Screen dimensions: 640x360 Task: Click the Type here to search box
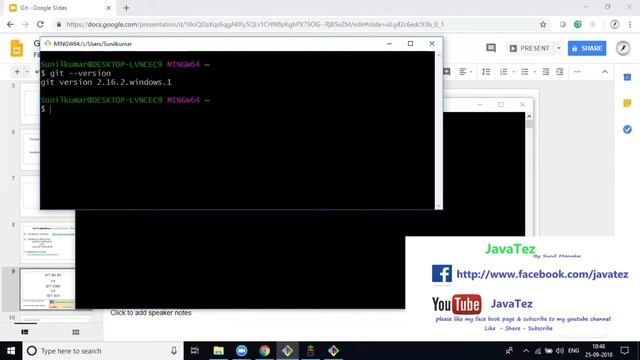pos(102,351)
